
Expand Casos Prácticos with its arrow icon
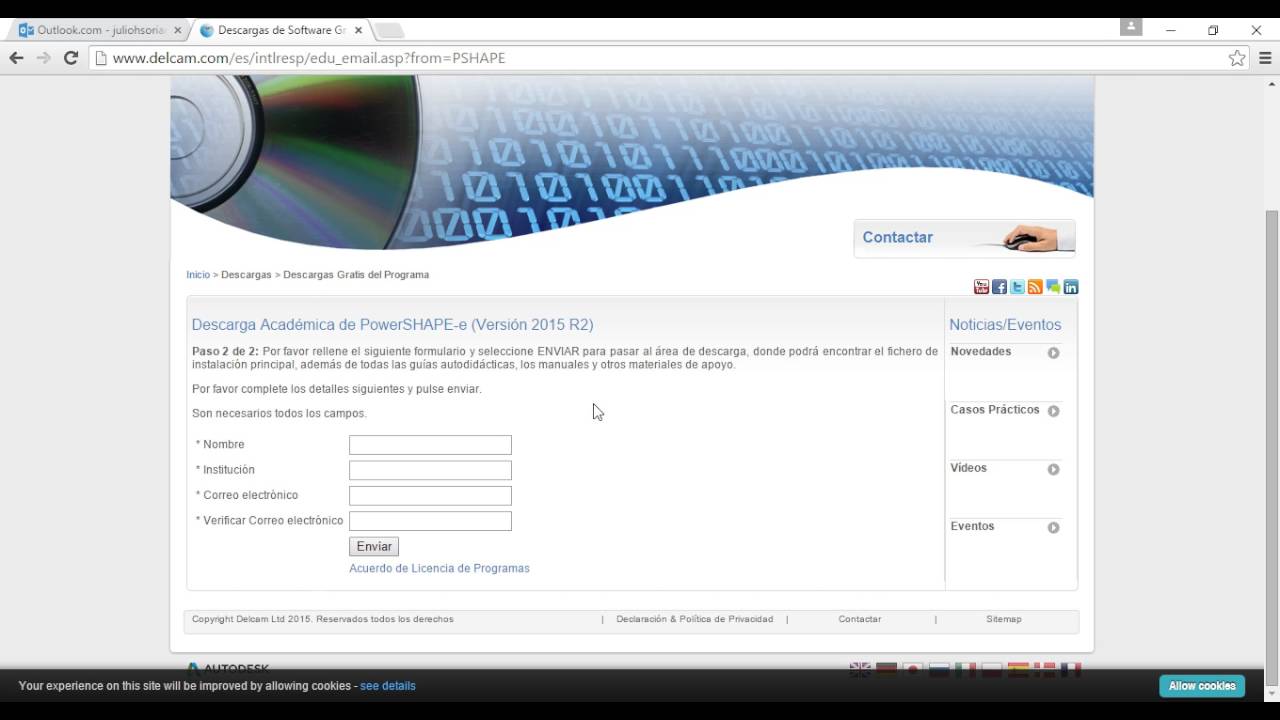click(1053, 411)
